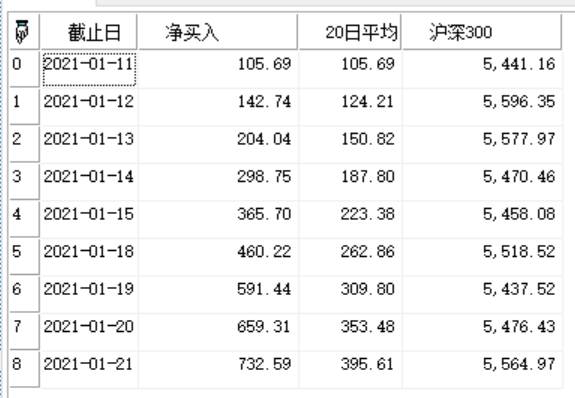The height and width of the screenshot is (398, 575).
Task: Select row header 1
Action: click(x=24, y=106)
